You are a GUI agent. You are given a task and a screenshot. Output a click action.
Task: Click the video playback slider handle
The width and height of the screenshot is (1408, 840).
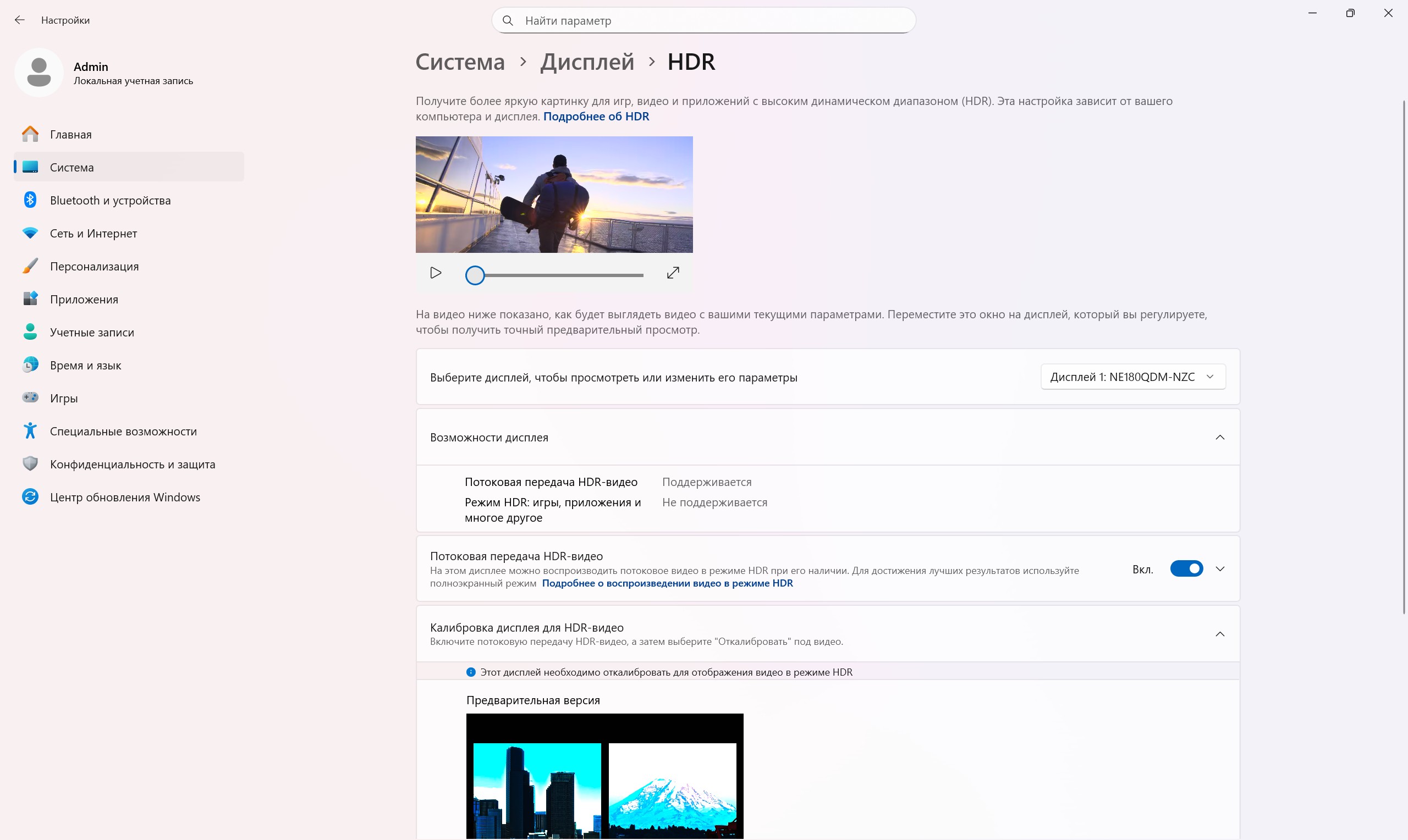click(x=475, y=275)
